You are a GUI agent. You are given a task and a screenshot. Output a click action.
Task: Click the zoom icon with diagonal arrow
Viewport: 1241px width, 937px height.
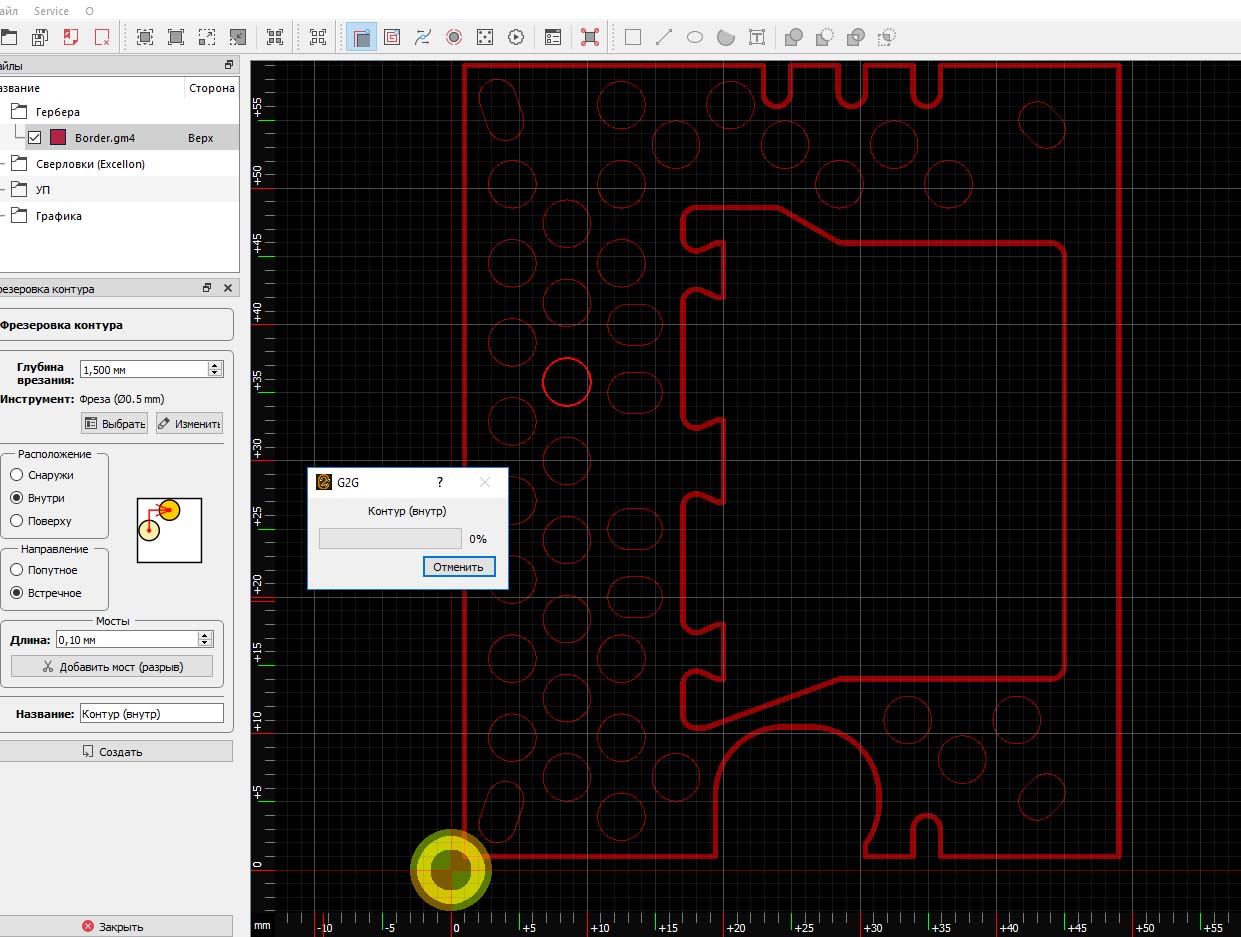[238, 37]
